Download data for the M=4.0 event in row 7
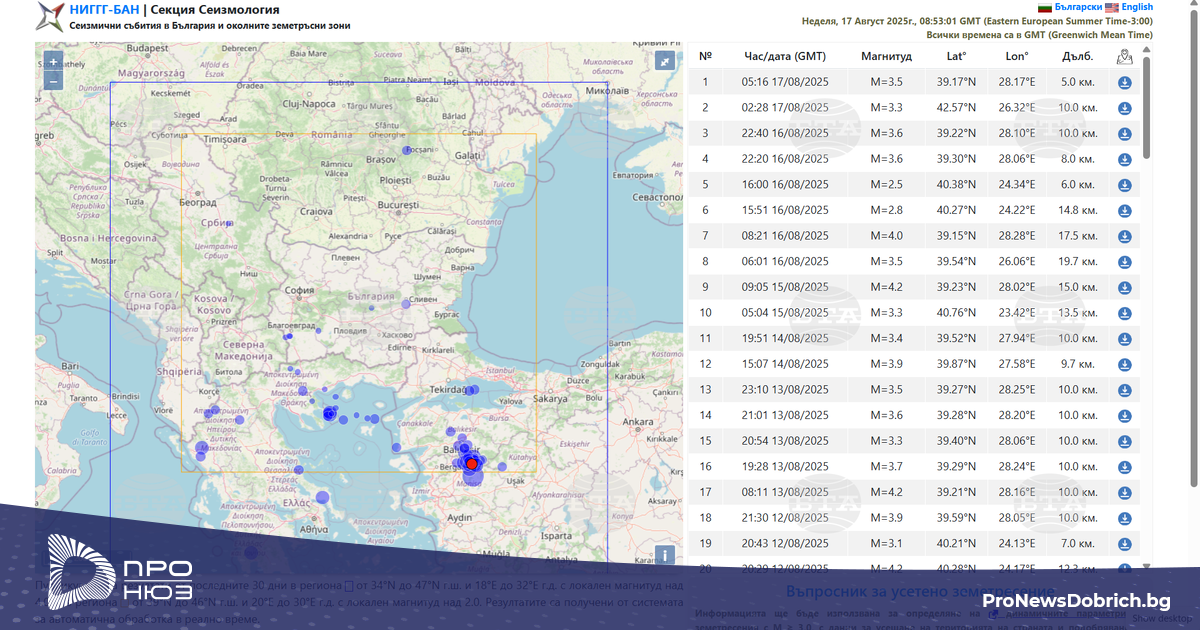The image size is (1200, 630). (1124, 236)
